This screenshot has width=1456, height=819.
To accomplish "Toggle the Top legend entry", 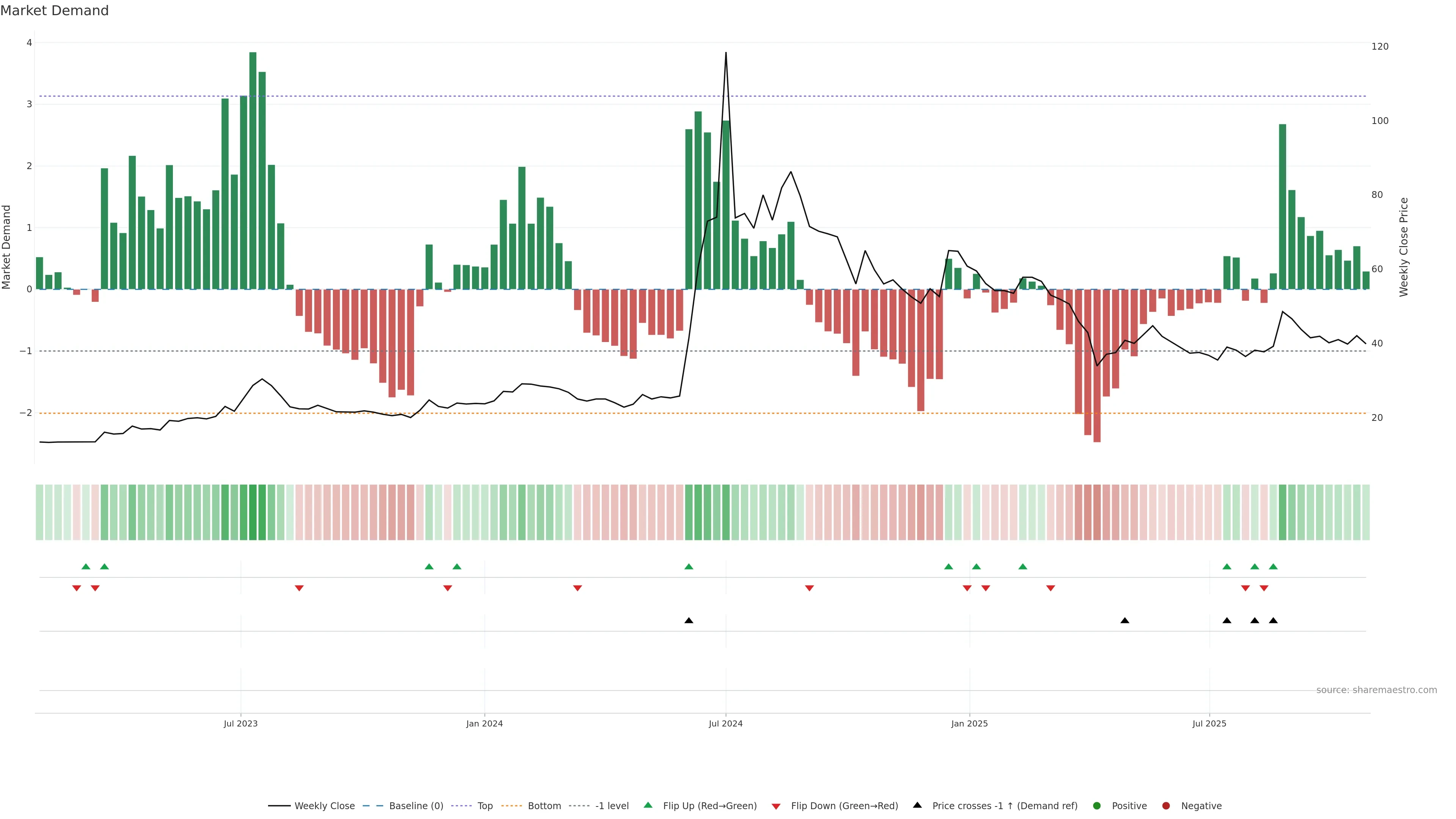I will [485, 805].
